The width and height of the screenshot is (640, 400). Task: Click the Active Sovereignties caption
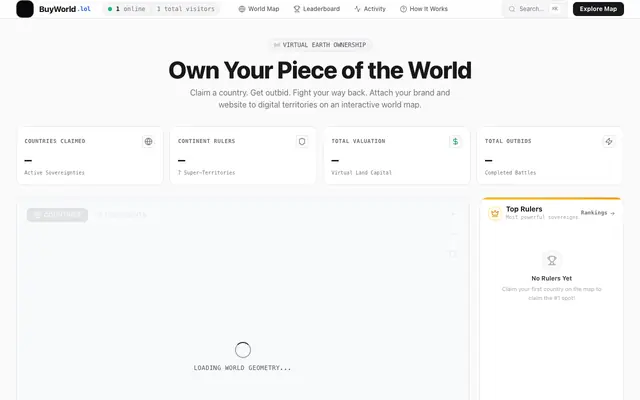point(54,173)
